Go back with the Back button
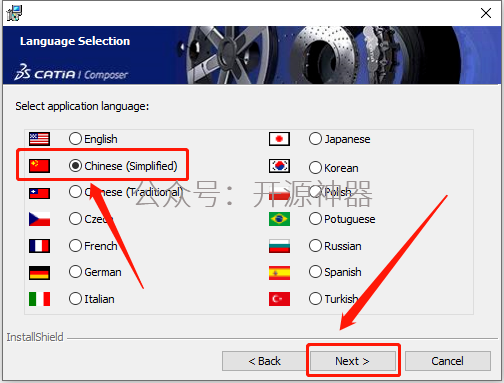 click(265, 361)
